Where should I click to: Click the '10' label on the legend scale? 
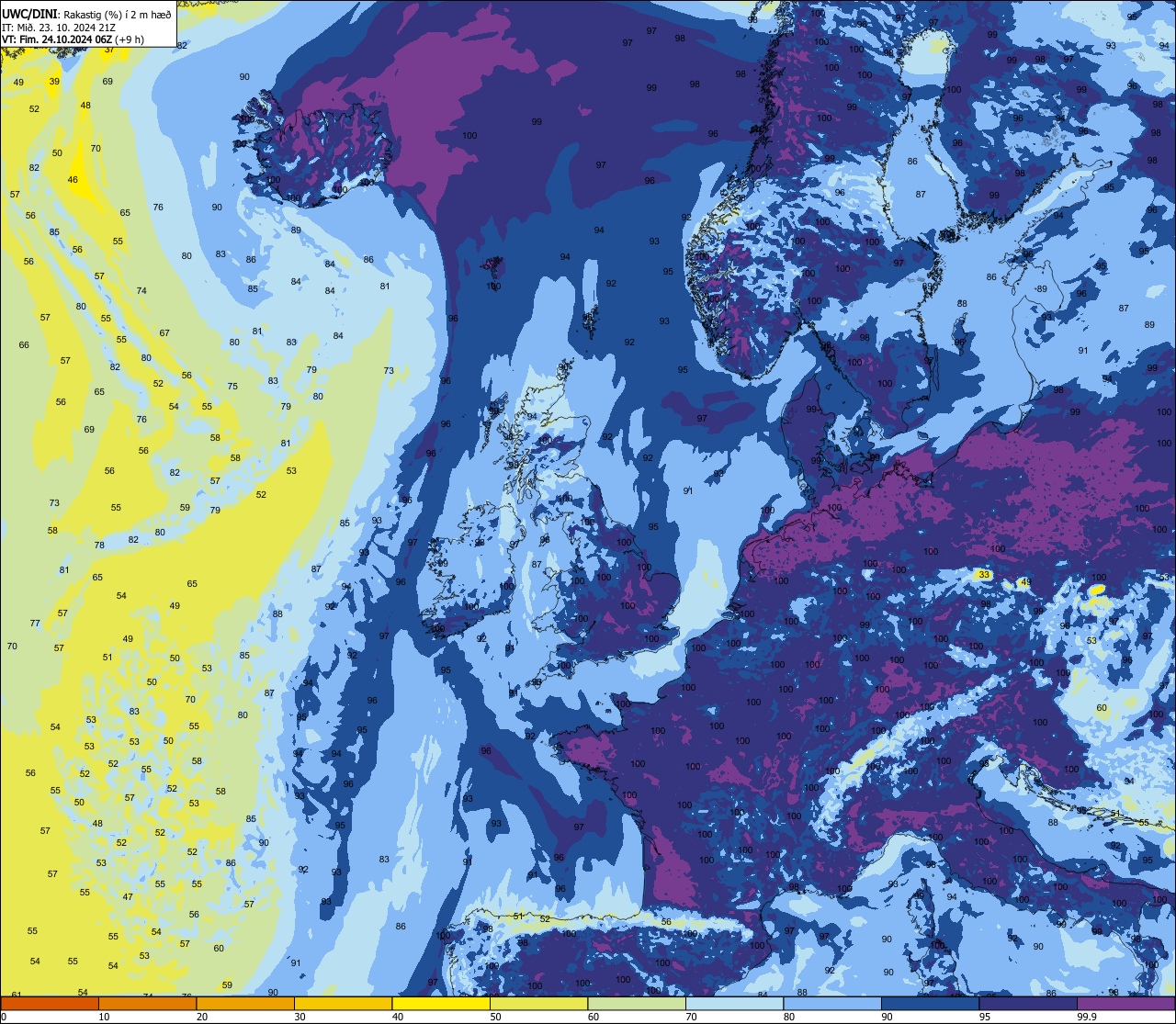(x=104, y=1017)
